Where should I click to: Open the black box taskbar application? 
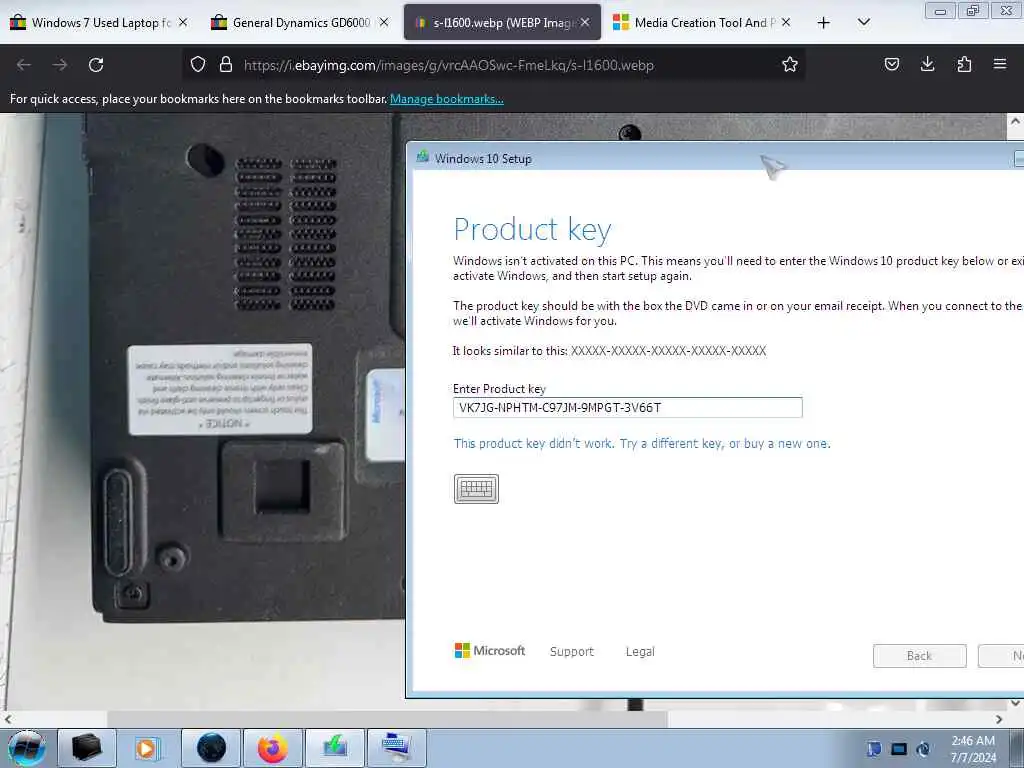click(87, 748)
